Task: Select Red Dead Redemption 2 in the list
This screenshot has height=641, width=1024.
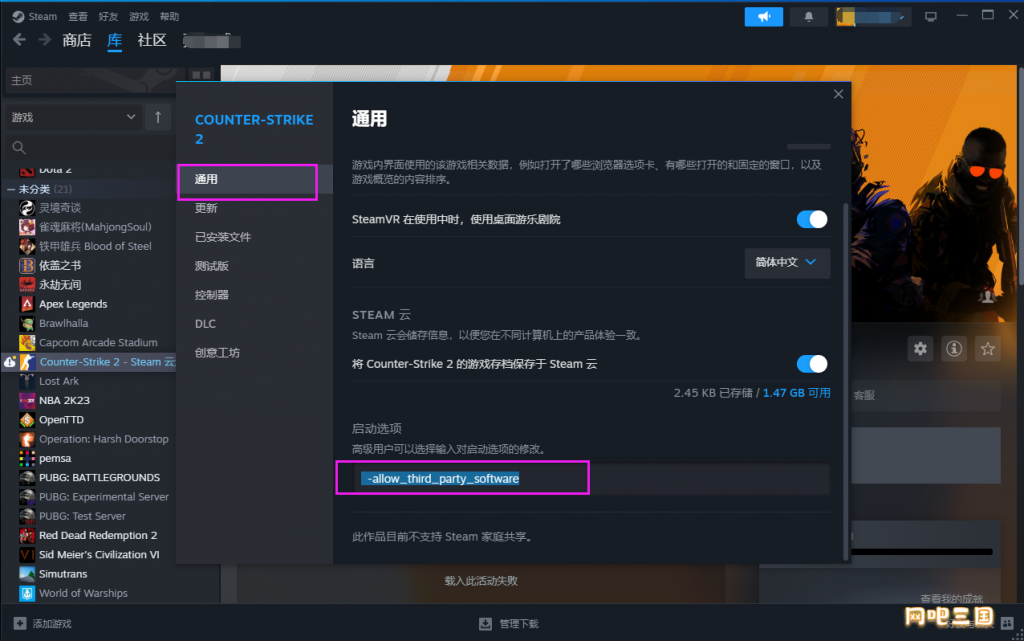Action: pyautogui.click(x=98, y=535)
